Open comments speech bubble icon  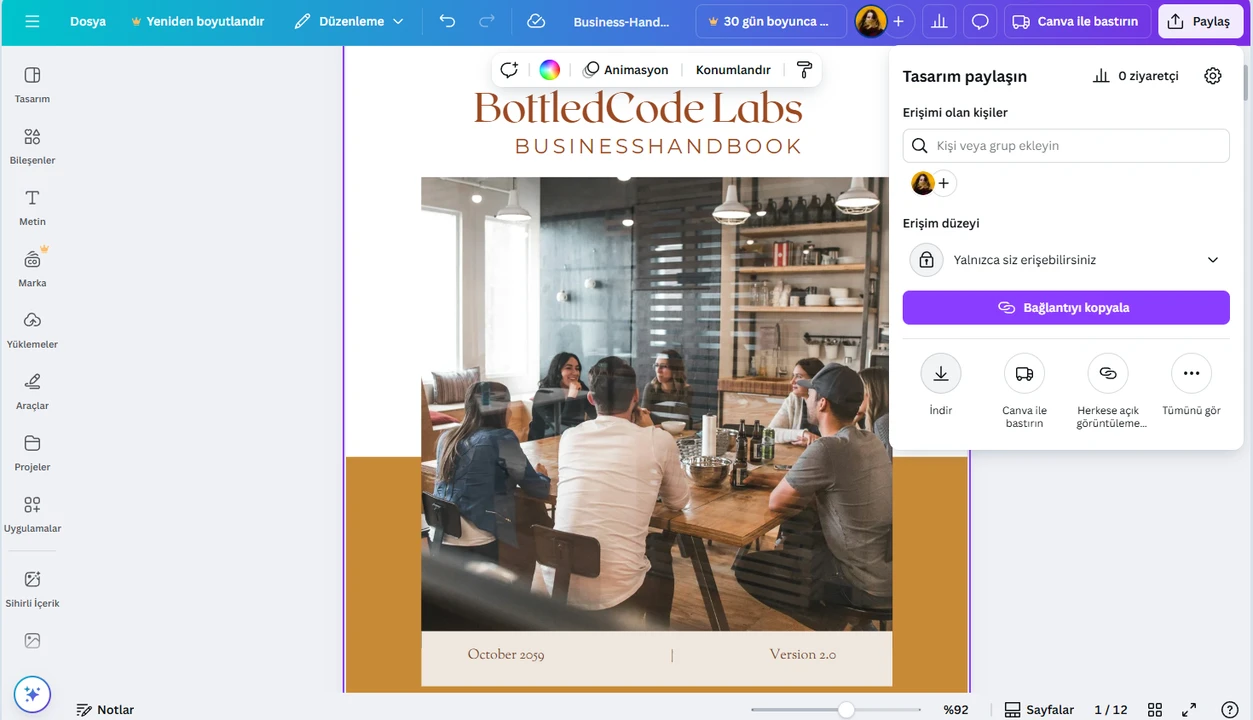pyautogui.click(x=981, y=21)
